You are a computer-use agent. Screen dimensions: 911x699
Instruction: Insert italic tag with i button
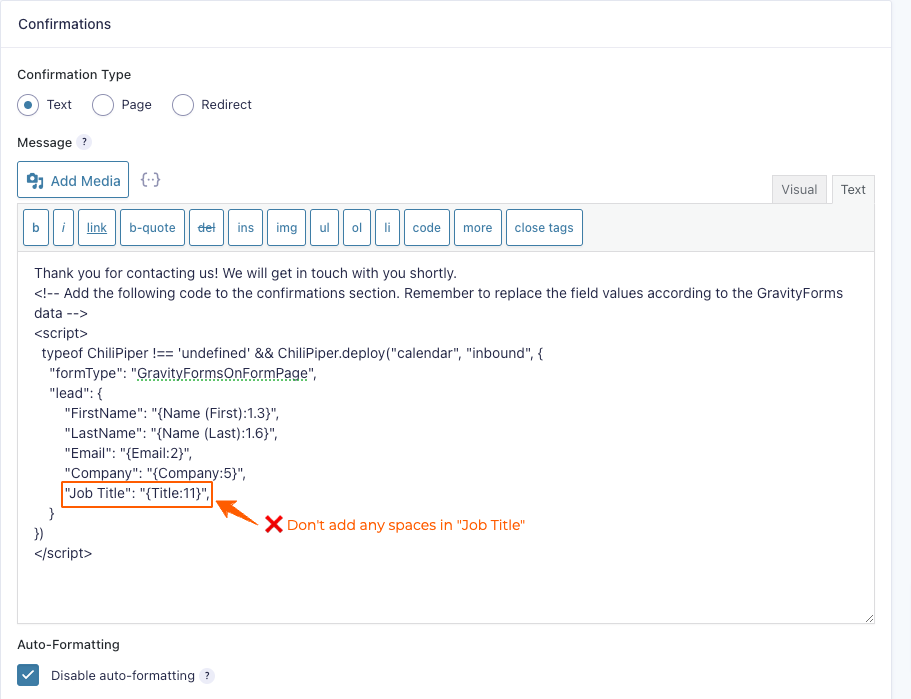click(63, 228)
